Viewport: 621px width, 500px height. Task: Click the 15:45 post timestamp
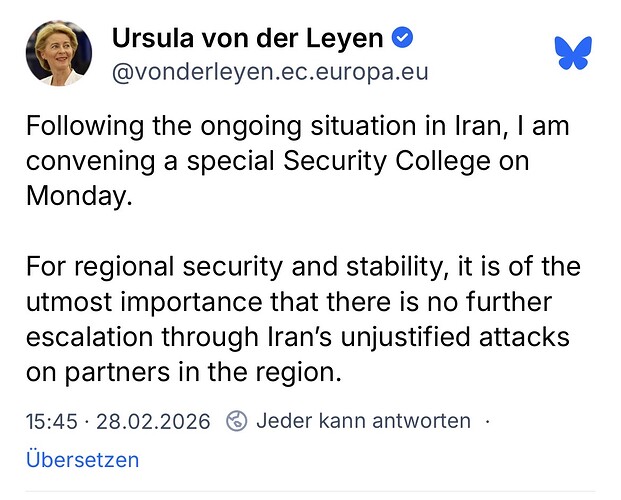[52, 421]
